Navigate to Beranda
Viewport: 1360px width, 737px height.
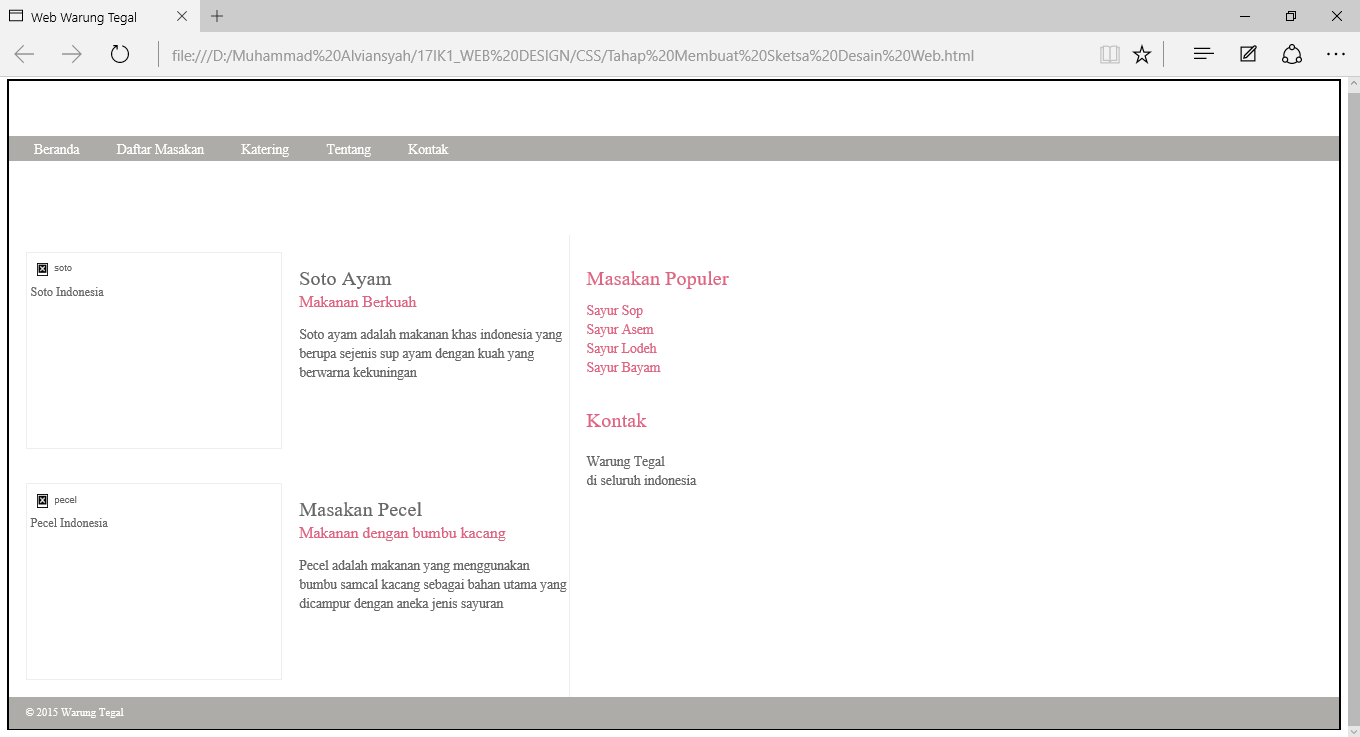[56, 148]
